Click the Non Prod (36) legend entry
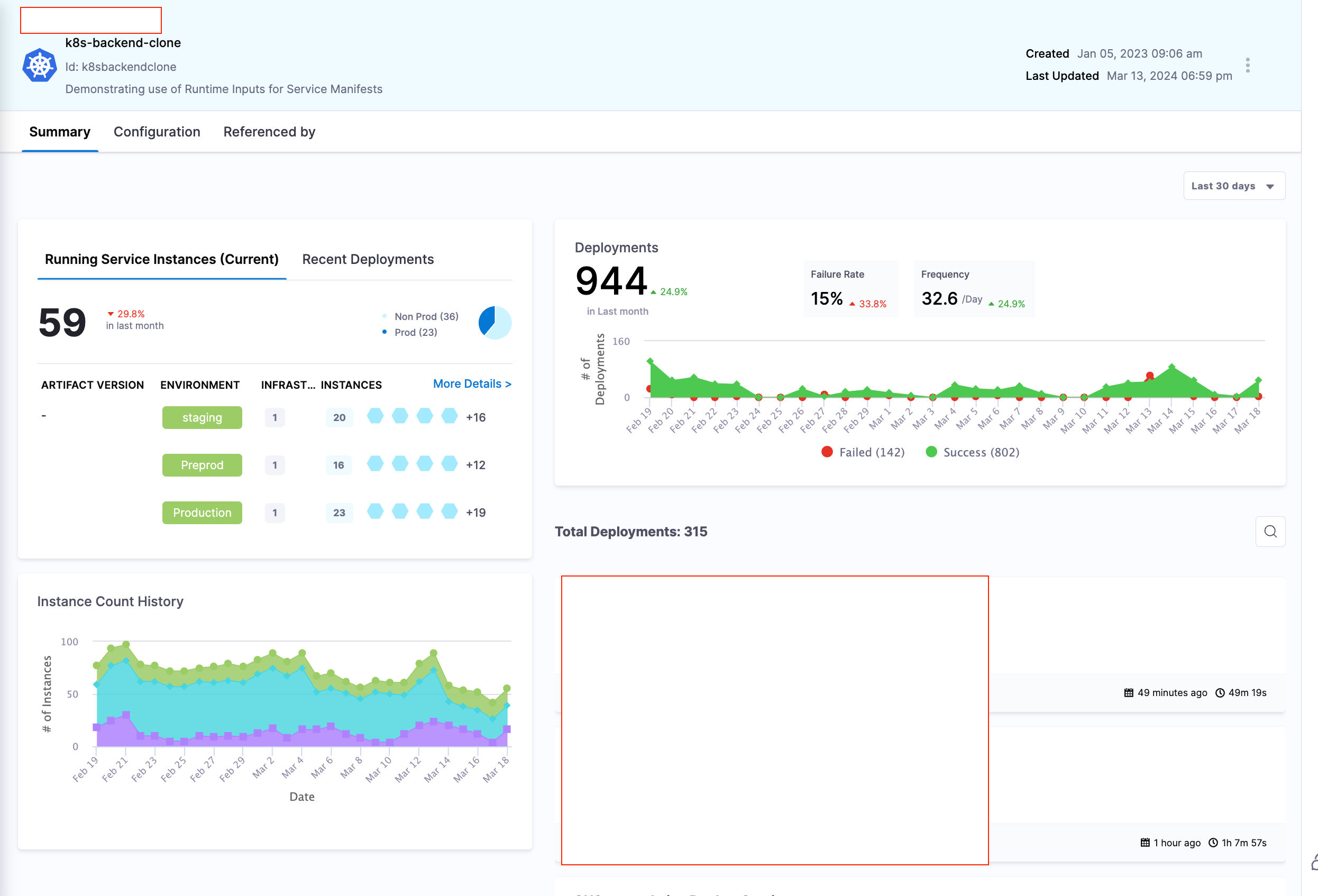1318x896 pixels. click(x=421, y=316)
